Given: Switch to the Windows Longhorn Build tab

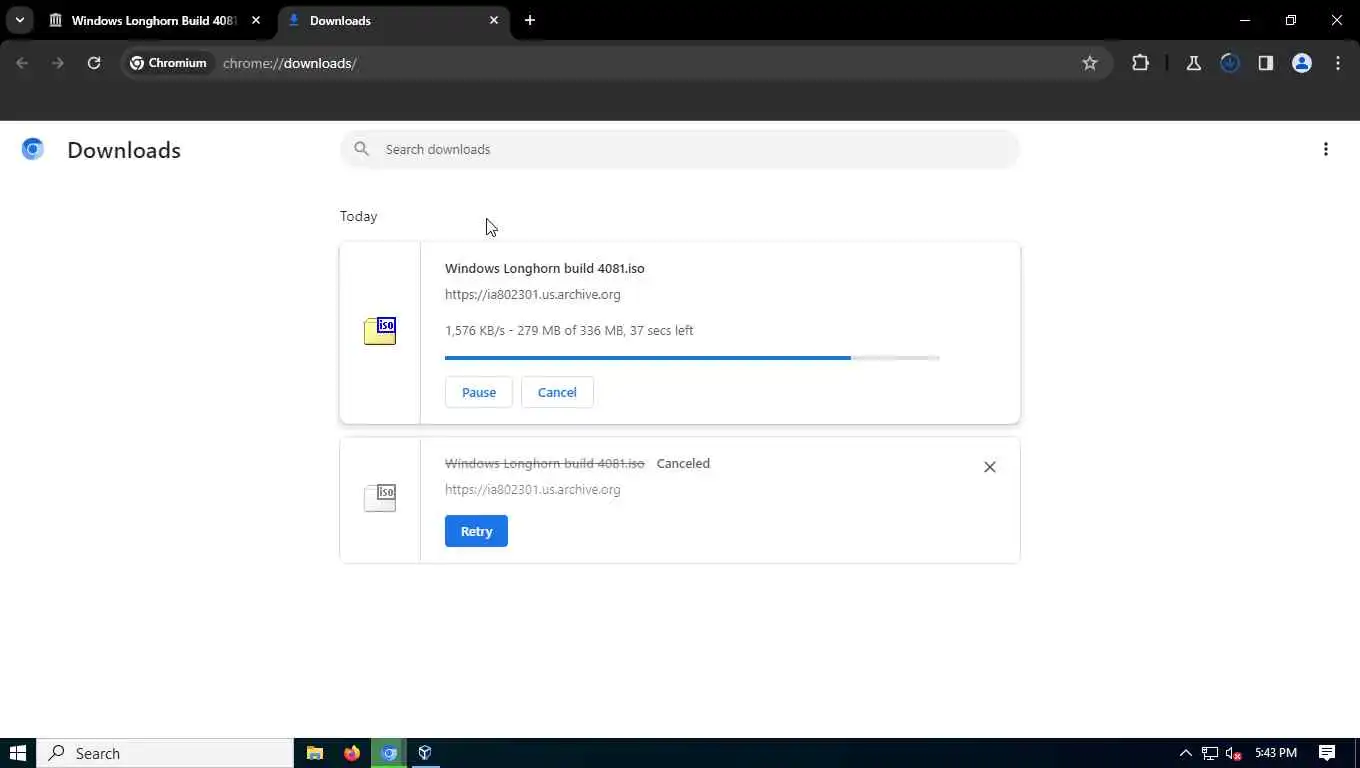Looking at the screenshot, I should pyautogui.click(x=153, y=20).
